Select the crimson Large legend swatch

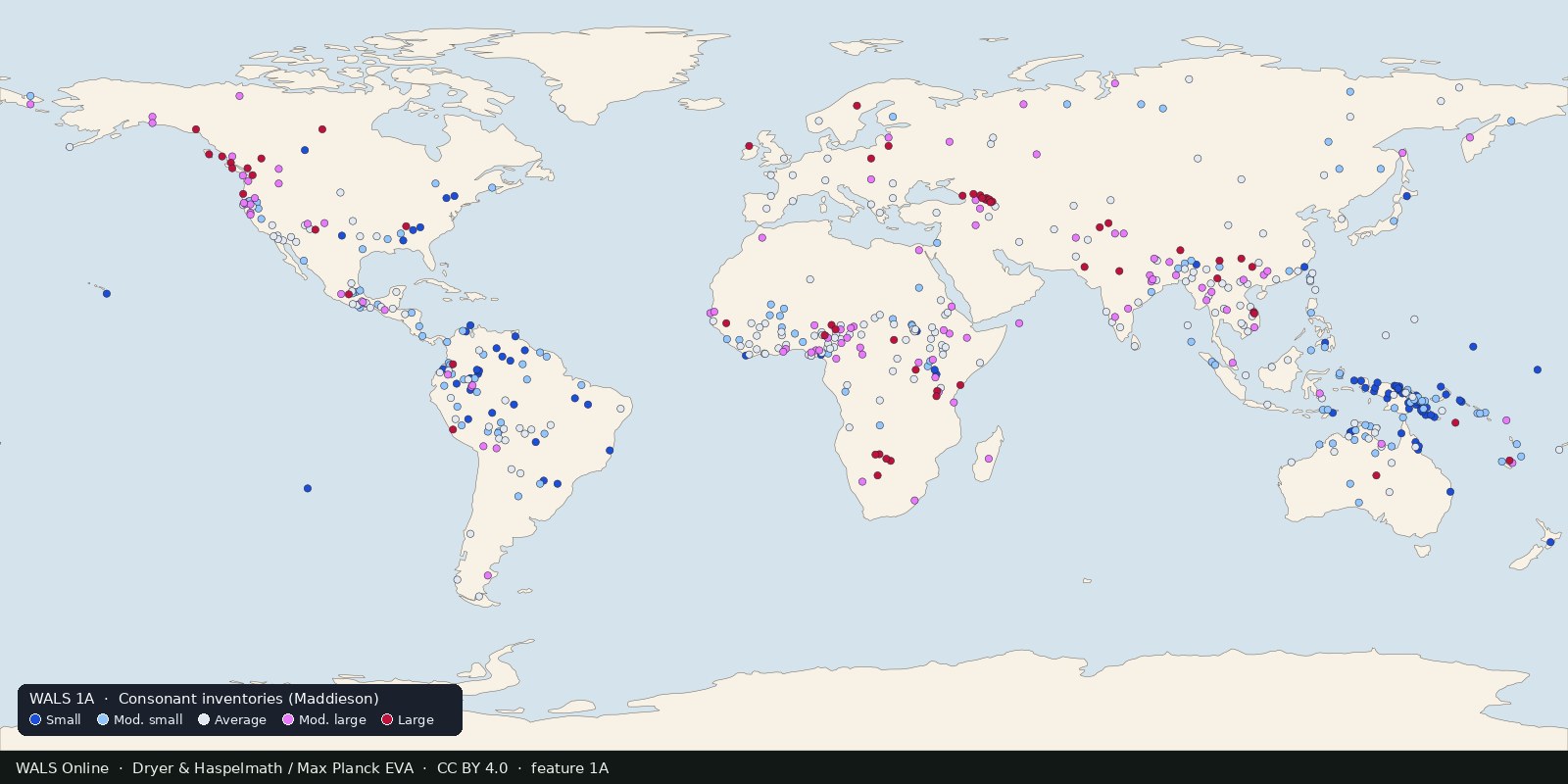coord(387,719)
